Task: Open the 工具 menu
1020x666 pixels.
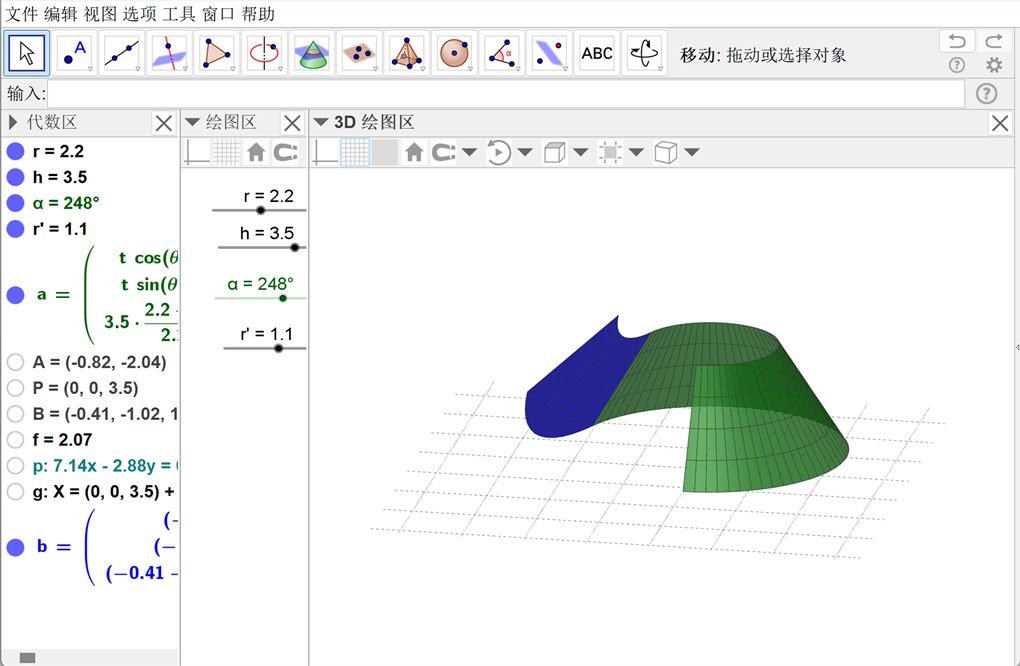Action: click(x=179, y=14)
